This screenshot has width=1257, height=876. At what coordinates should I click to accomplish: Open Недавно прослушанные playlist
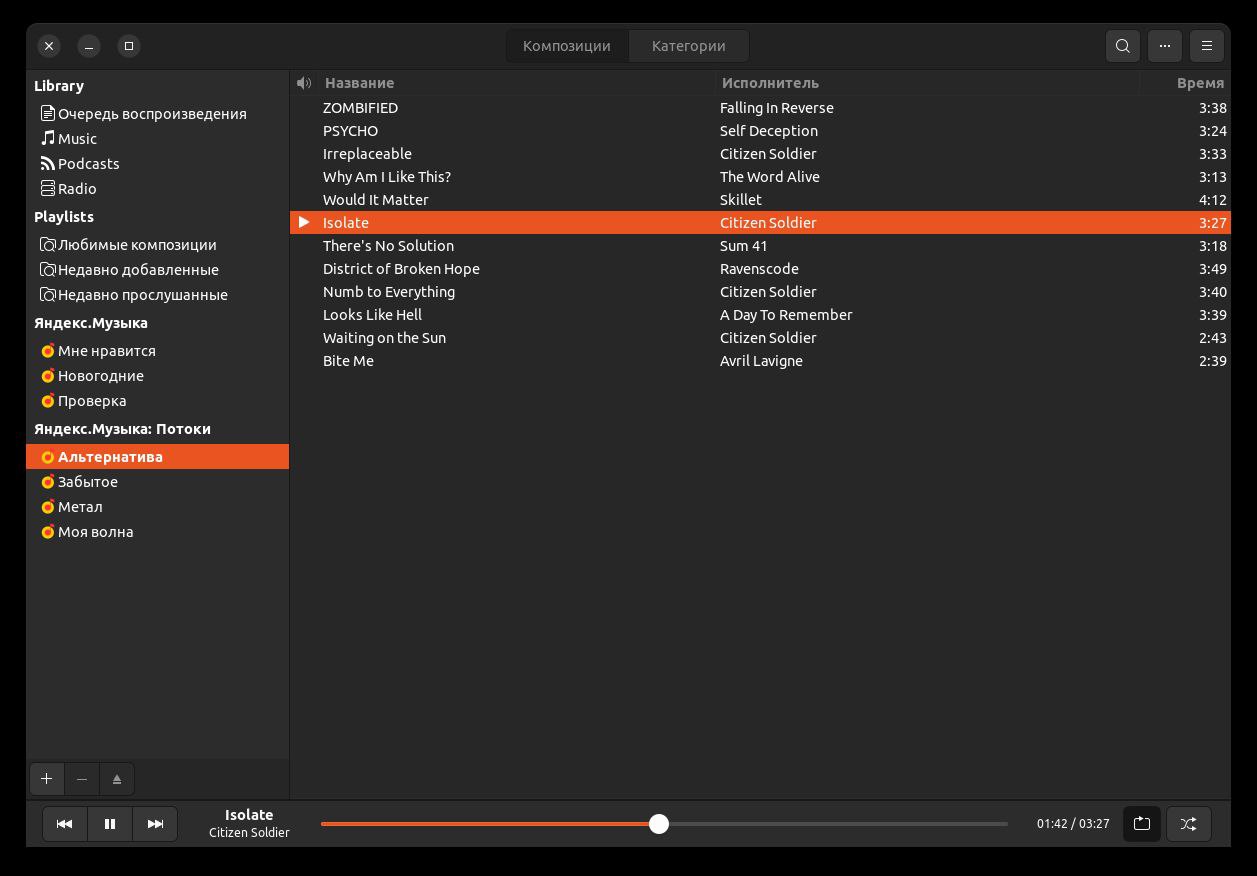pos(157,295)
